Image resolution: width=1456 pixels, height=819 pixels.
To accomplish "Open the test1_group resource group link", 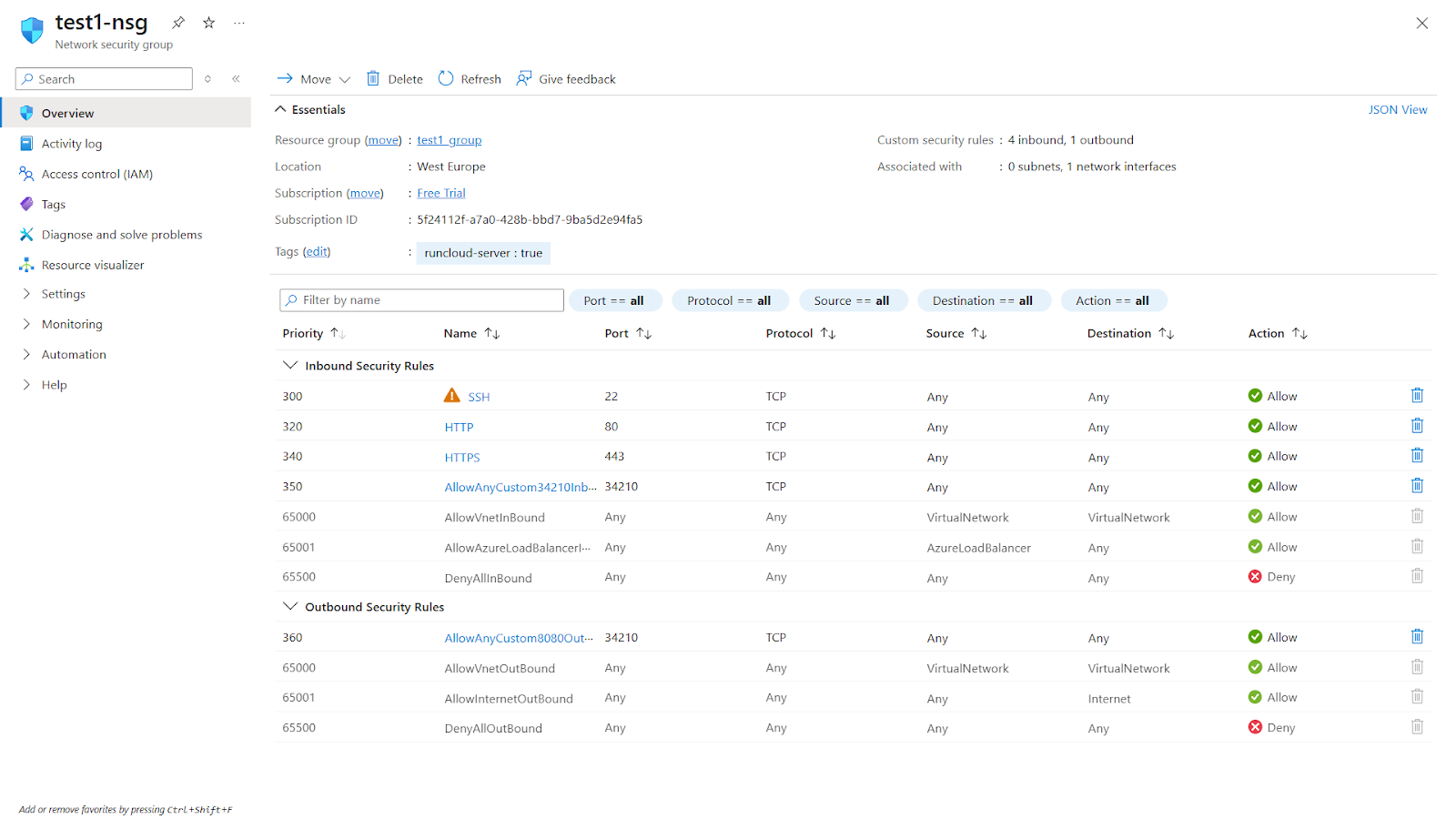I will click(x=449, y=140).
